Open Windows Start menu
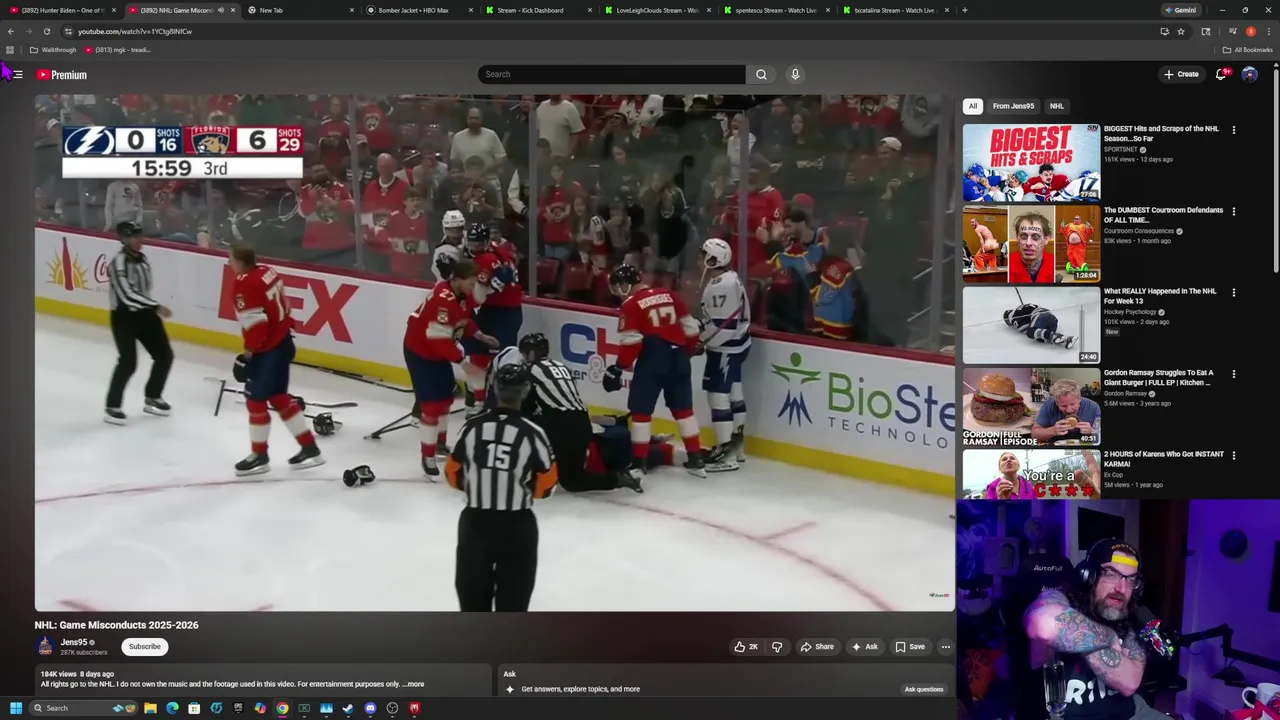This screenshot has width=1280, height=720. (x=15, y=708)
